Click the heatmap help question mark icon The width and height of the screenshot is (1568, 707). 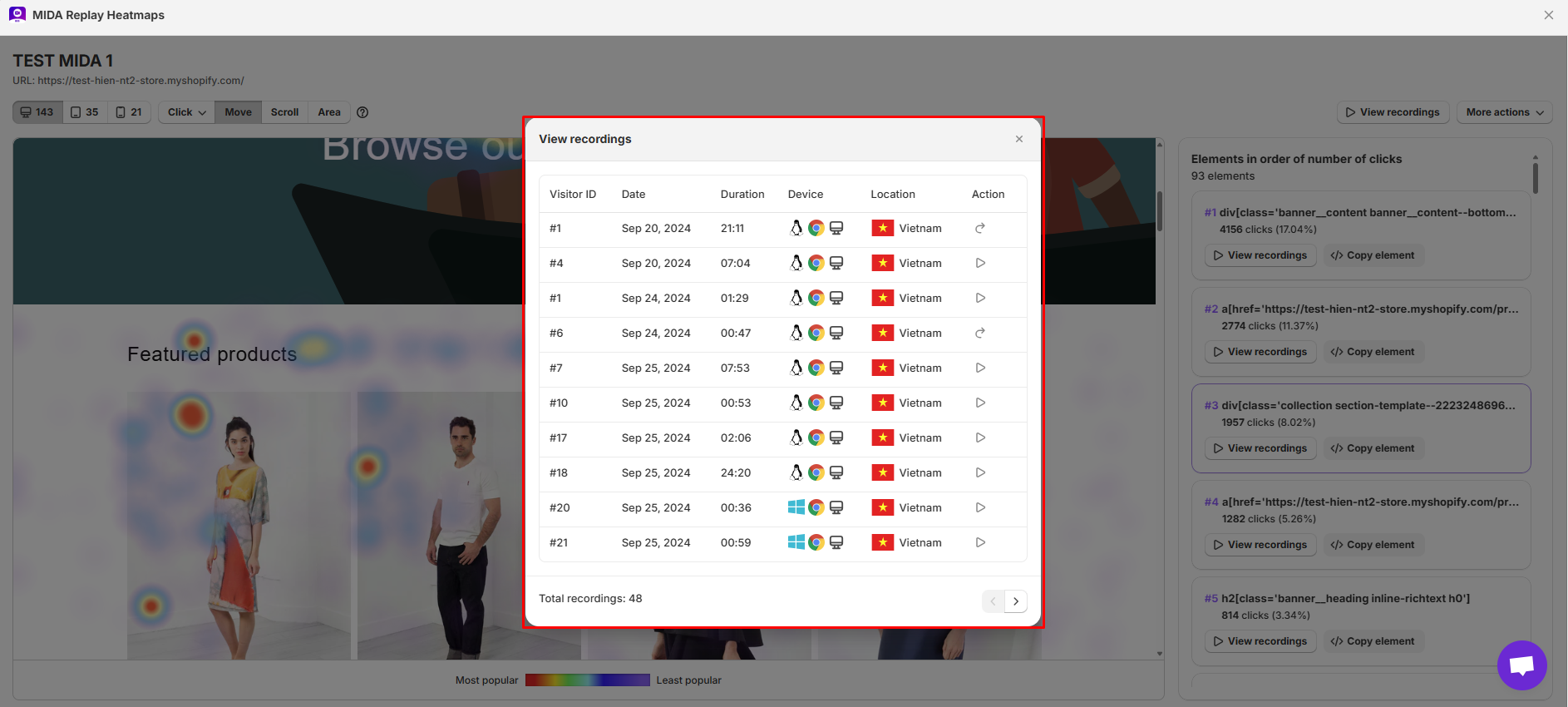point(362,112)
